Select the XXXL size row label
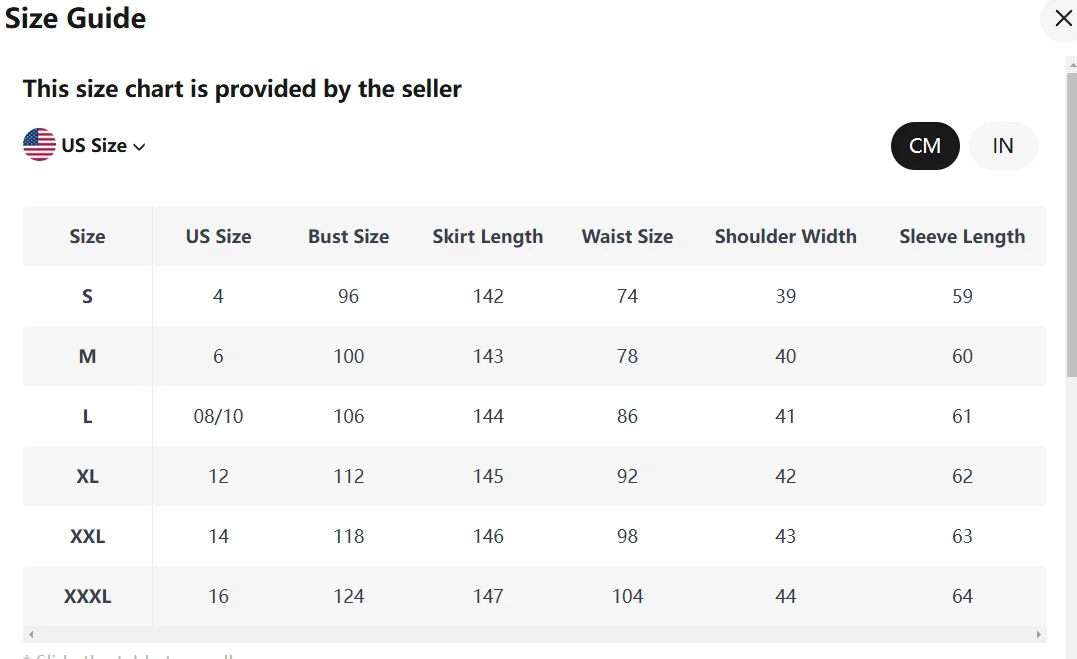Image resolution: width=1077 pixels, height=659 pixels. 87,597
